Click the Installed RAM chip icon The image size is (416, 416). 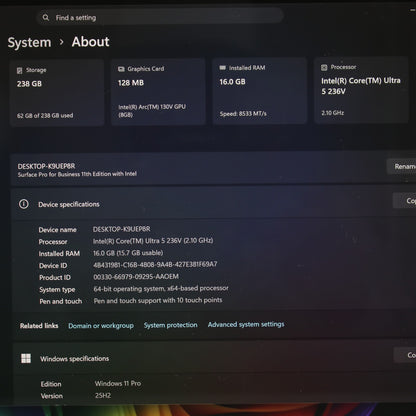pyautogui.click(x=222, y=68)
